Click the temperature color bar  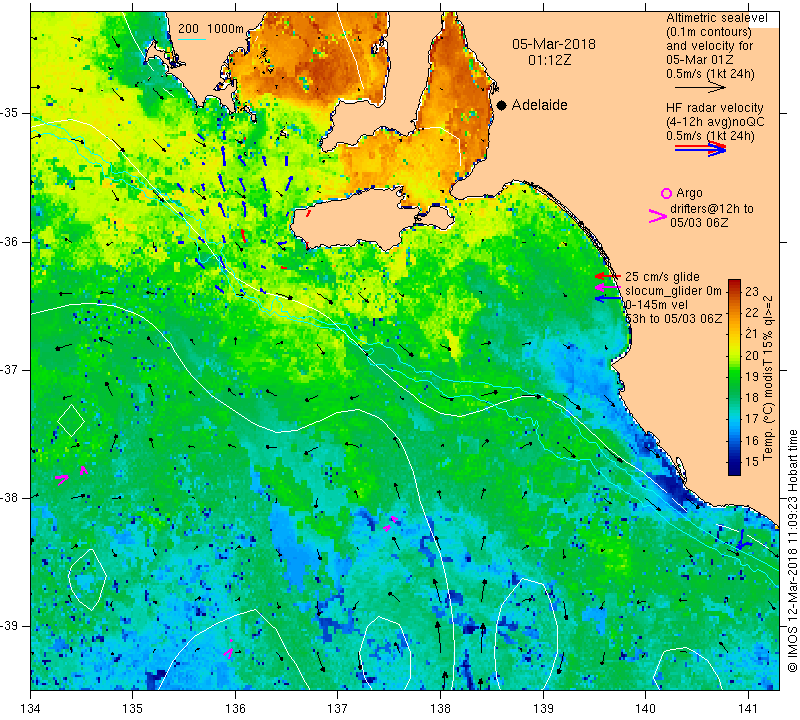tap(734, 377)
